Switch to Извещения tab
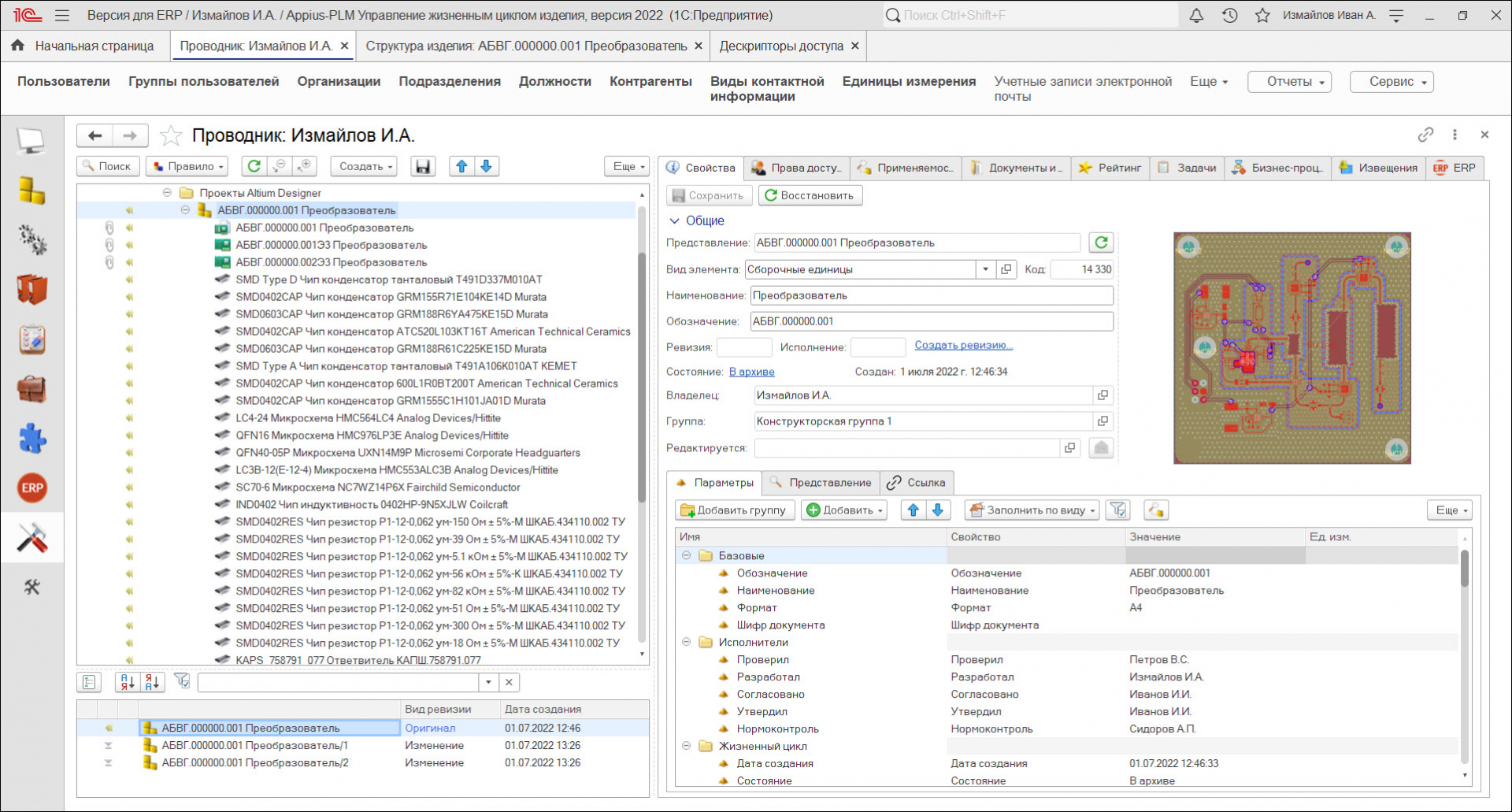1512x812 pixels. tap(1378, 168)
